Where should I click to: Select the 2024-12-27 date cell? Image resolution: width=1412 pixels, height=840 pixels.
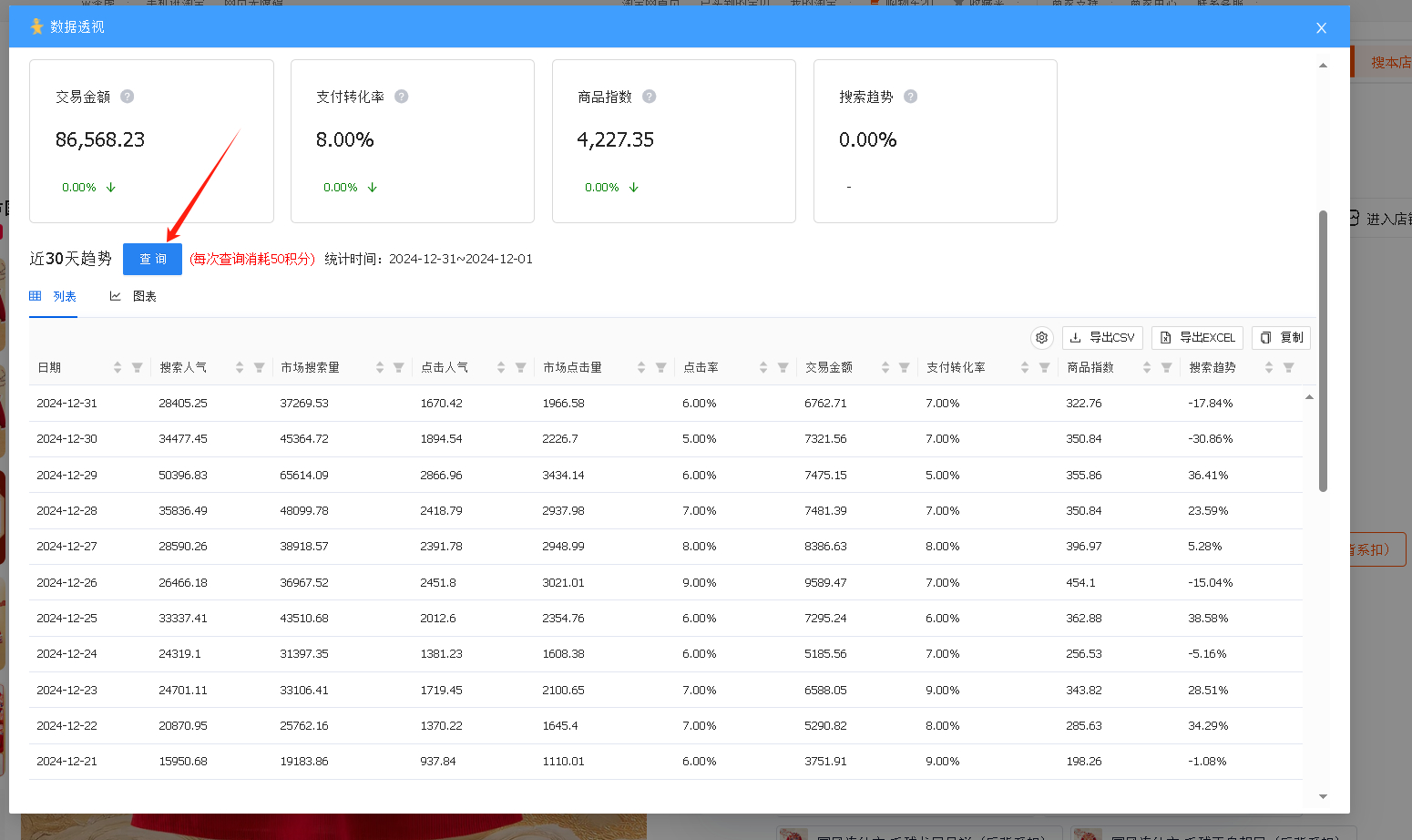coord(67,547)
